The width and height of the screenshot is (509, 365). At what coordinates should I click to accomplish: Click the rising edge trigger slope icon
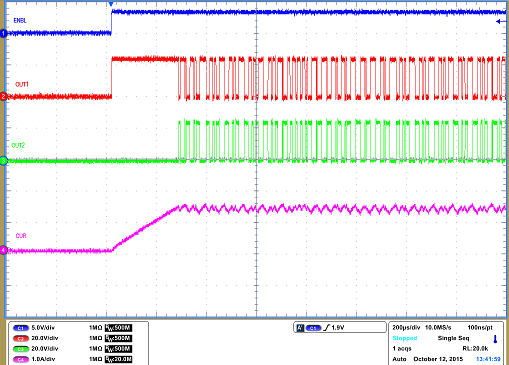[326, 328]
